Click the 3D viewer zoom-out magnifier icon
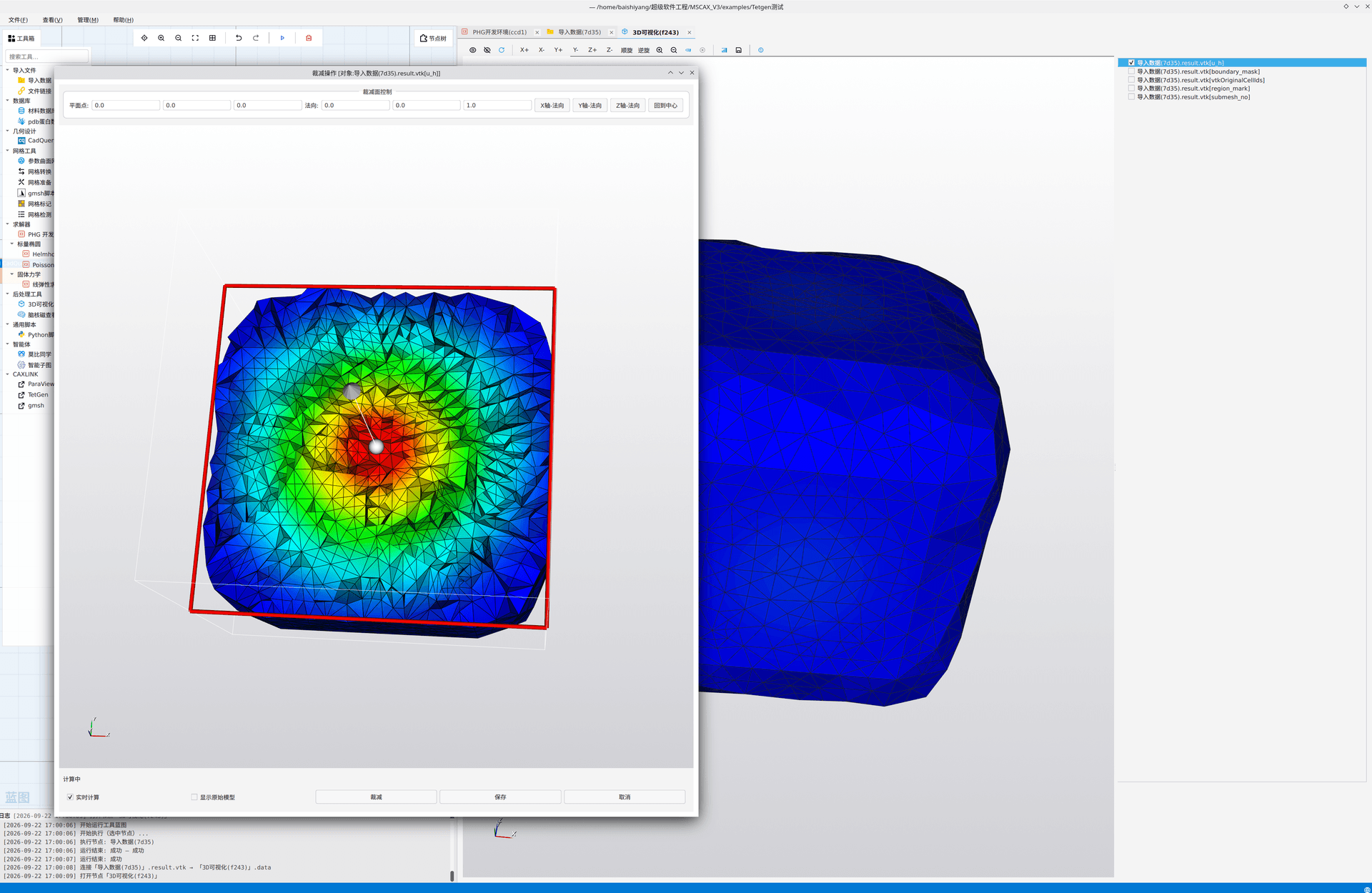Viewport: 1372px width, 893px height. click(x=674, y=50)
